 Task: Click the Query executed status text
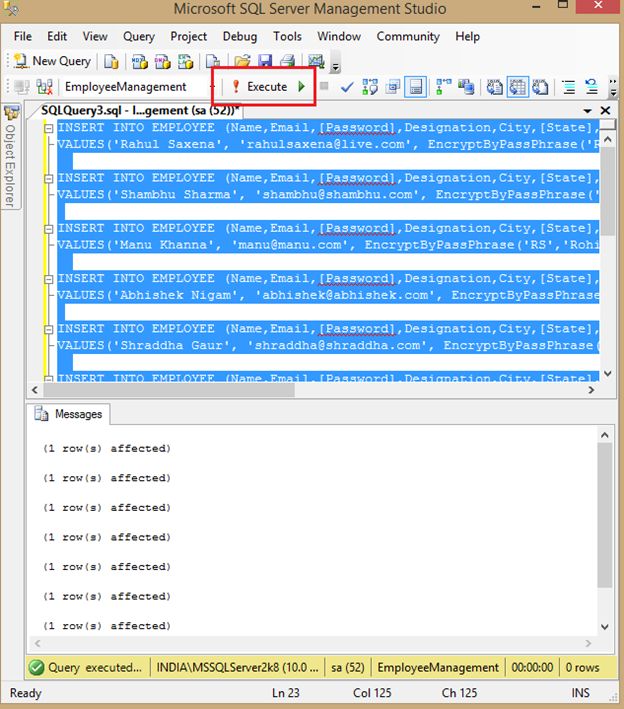pos(95,667)
